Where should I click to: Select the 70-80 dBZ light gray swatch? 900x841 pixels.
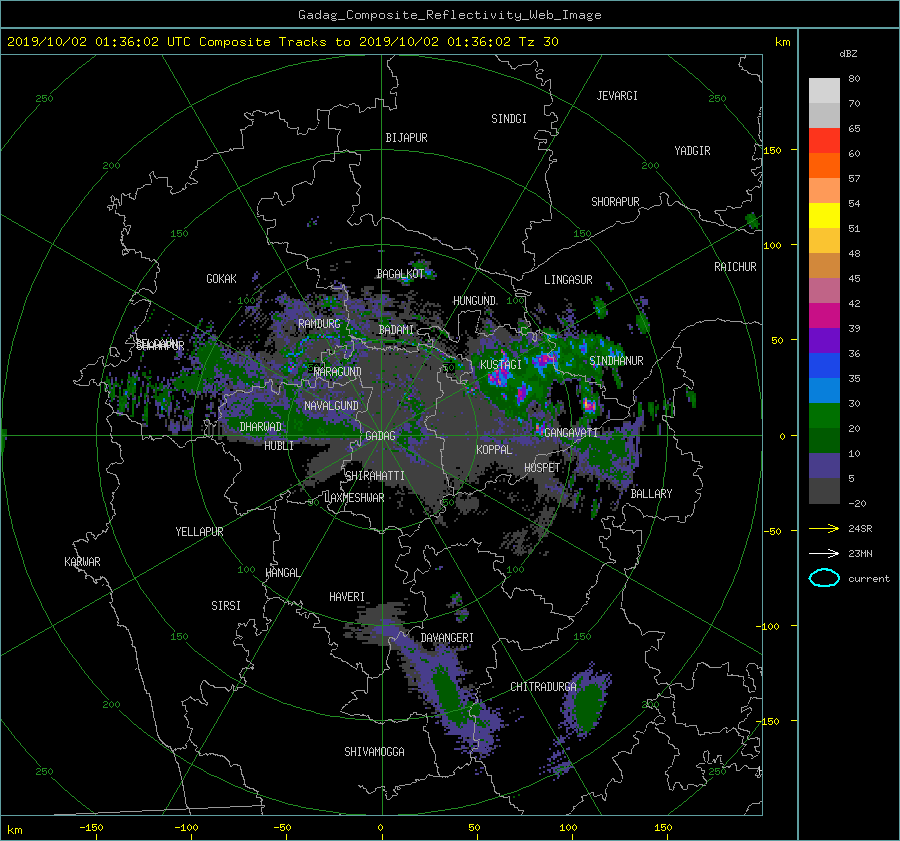point(824,91)
